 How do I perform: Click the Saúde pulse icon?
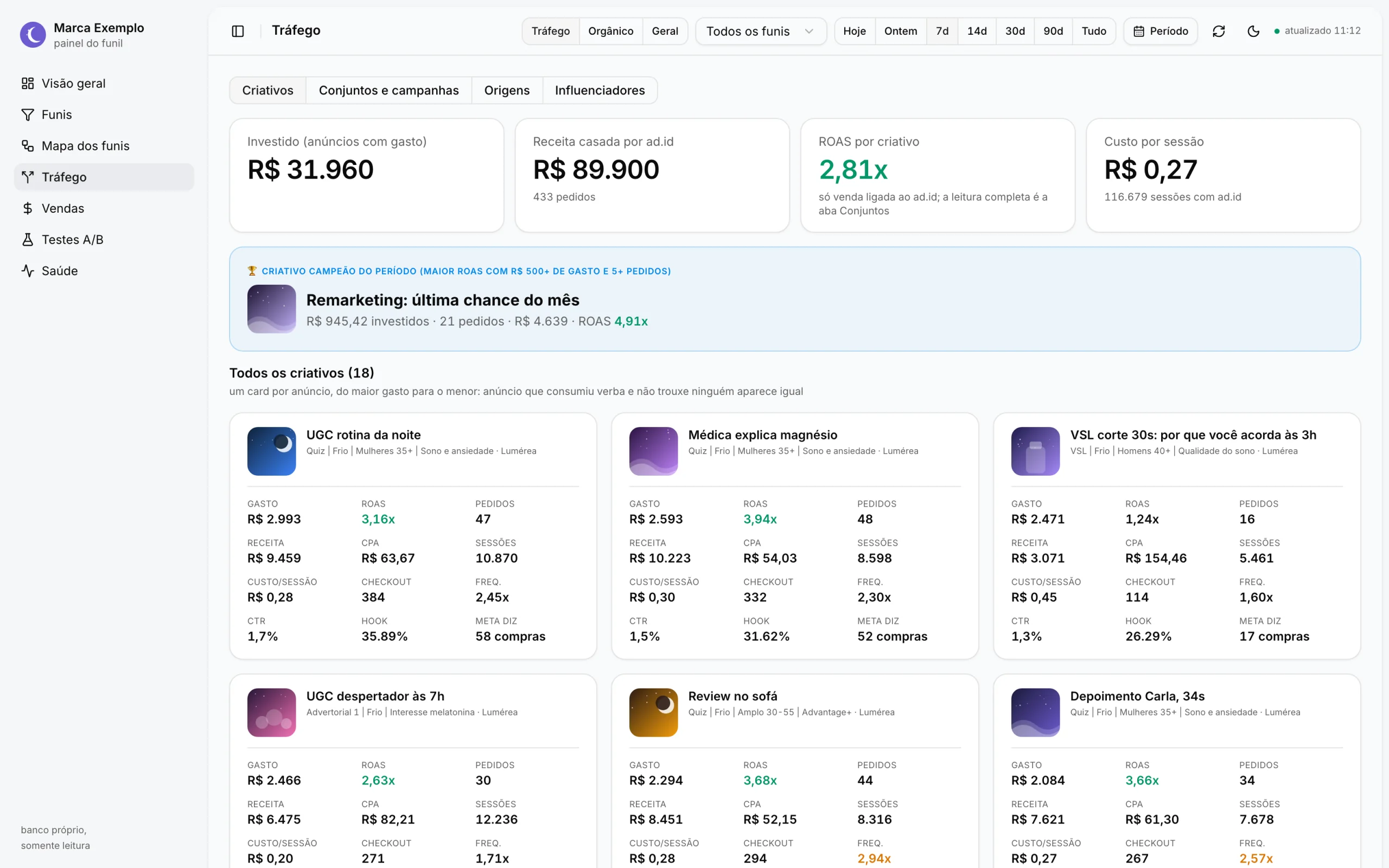pyautogui.click(x=28, y=270)
